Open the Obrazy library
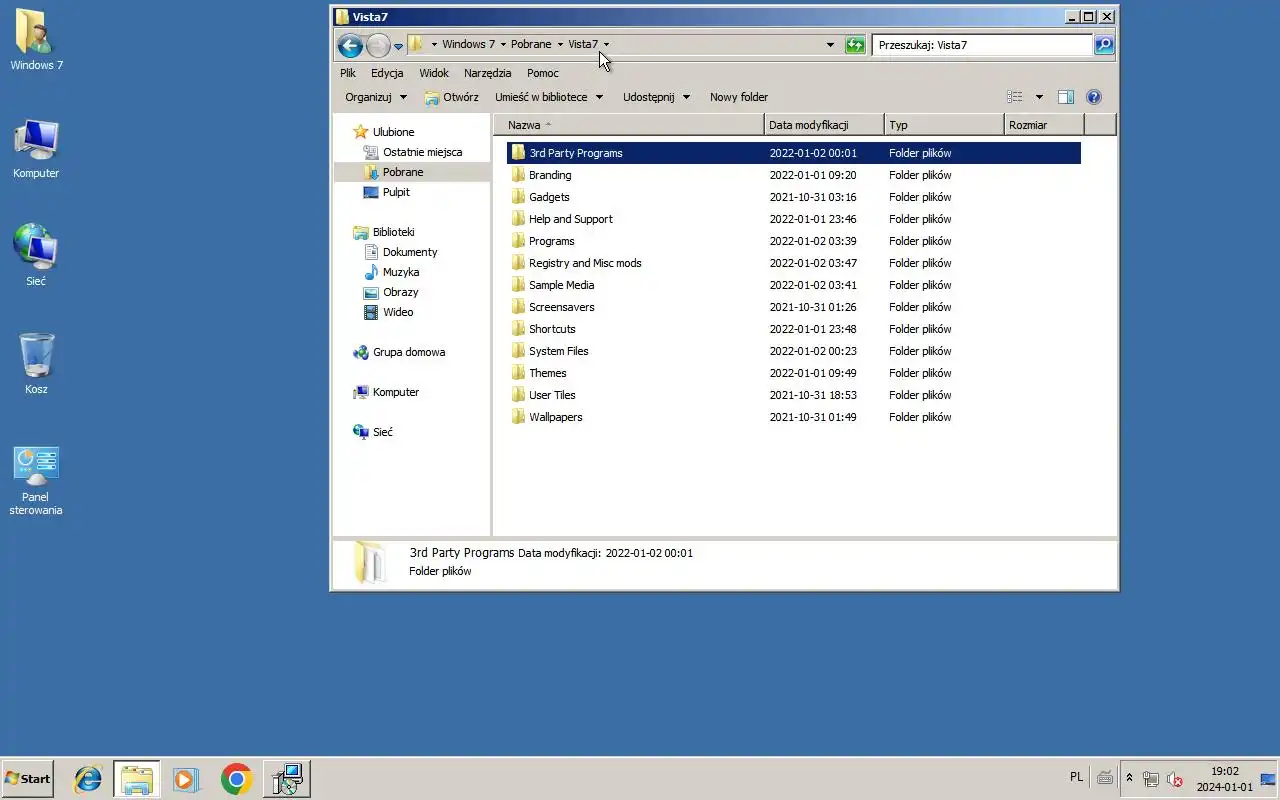 (x=391, y=292)
